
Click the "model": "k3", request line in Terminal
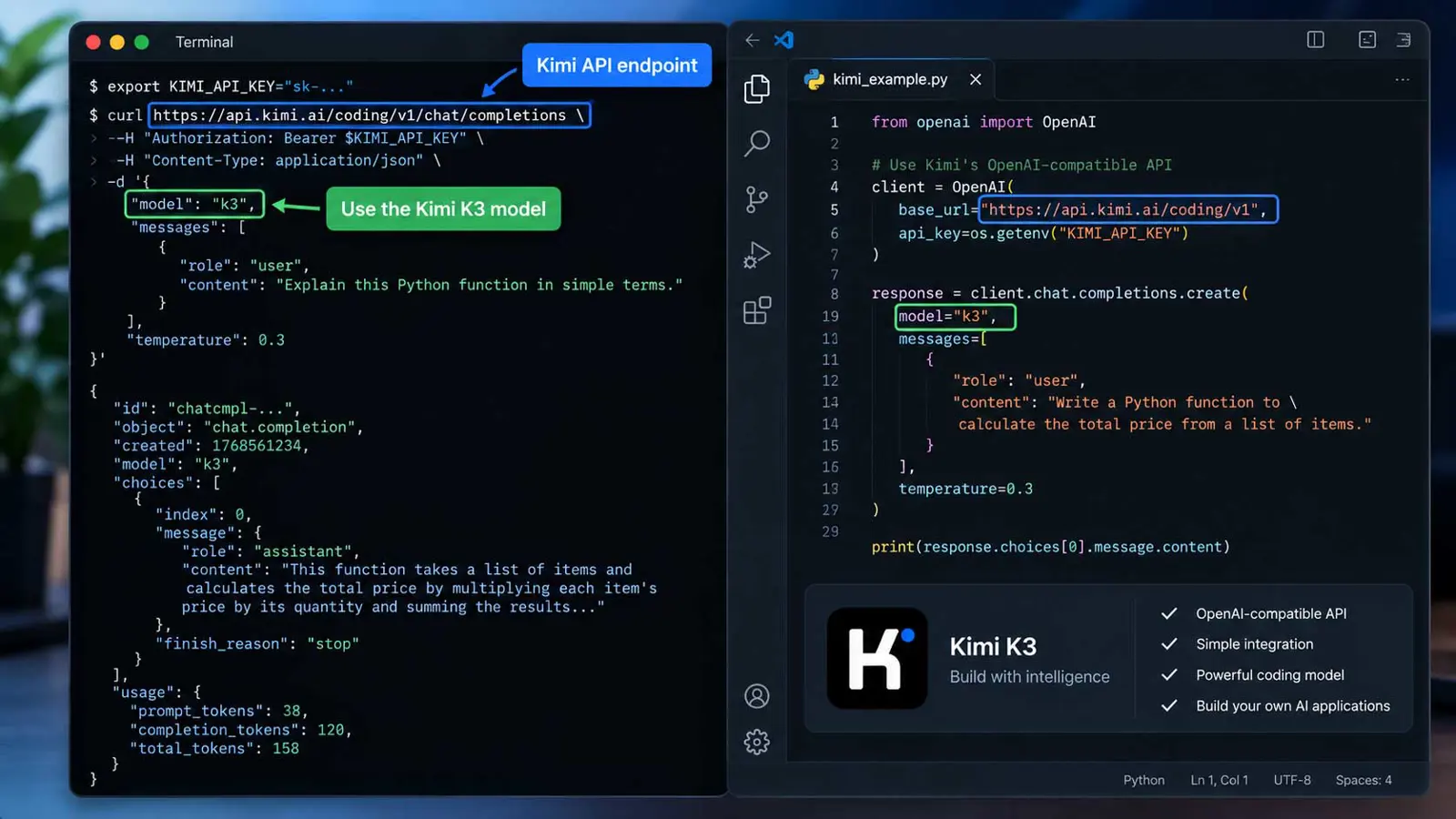pyautogui.click(x=194, y=204)
